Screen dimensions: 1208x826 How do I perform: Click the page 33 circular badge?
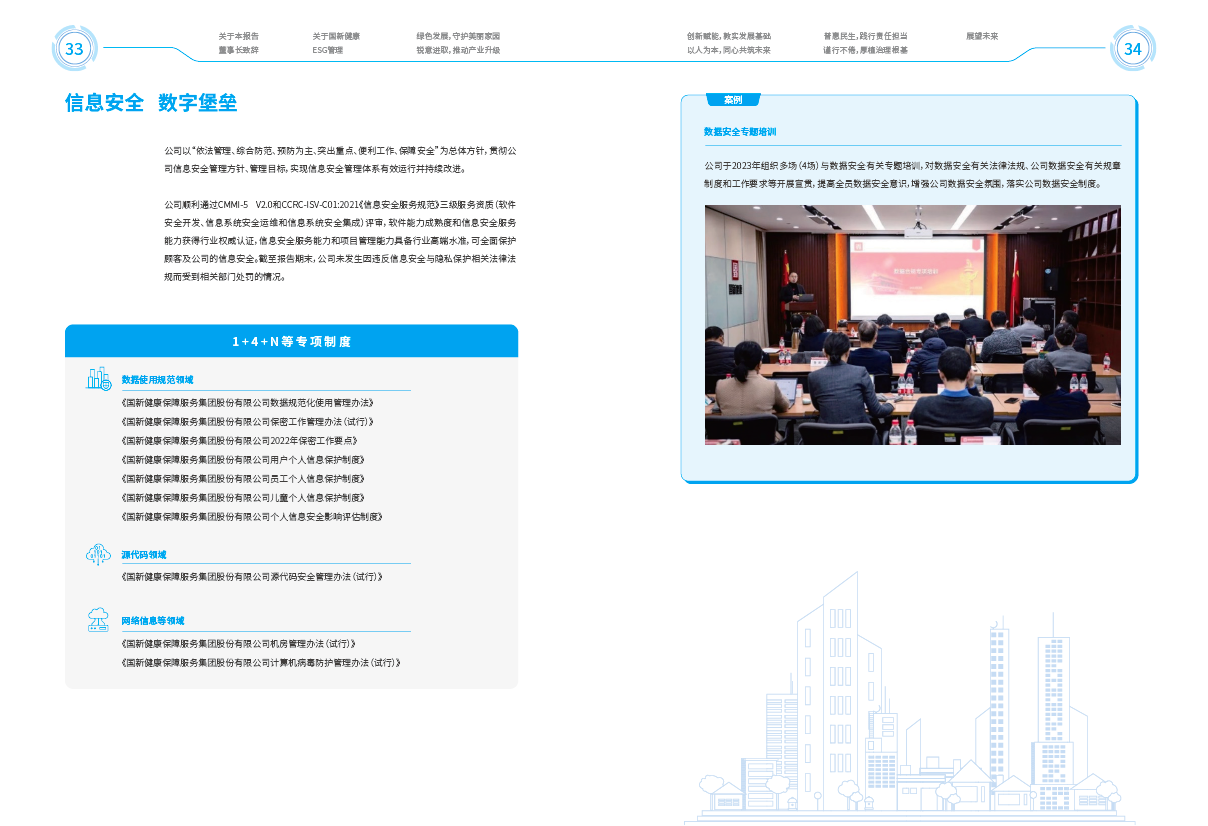click(75, 48)
